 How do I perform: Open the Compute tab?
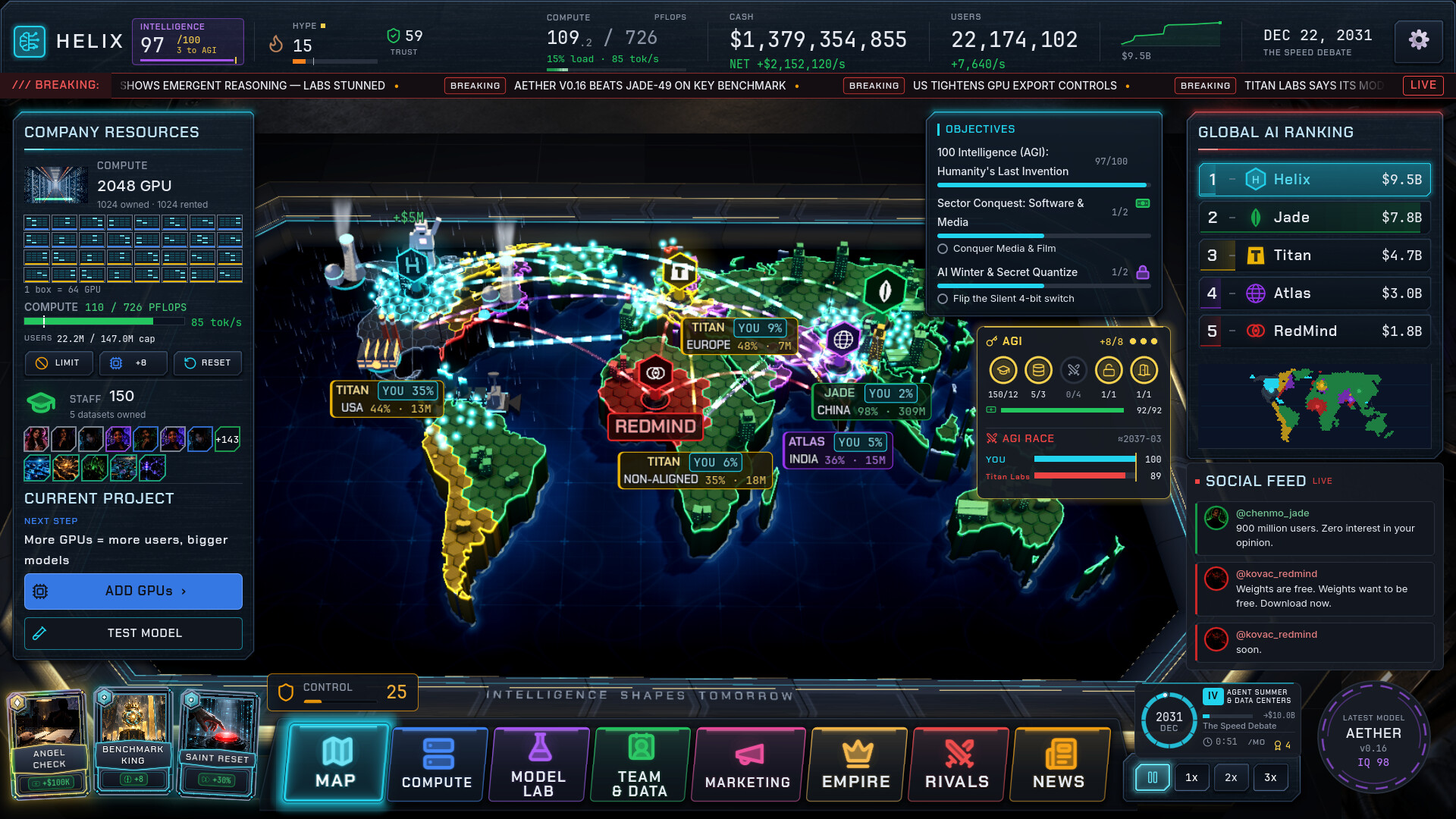(437, 764)
